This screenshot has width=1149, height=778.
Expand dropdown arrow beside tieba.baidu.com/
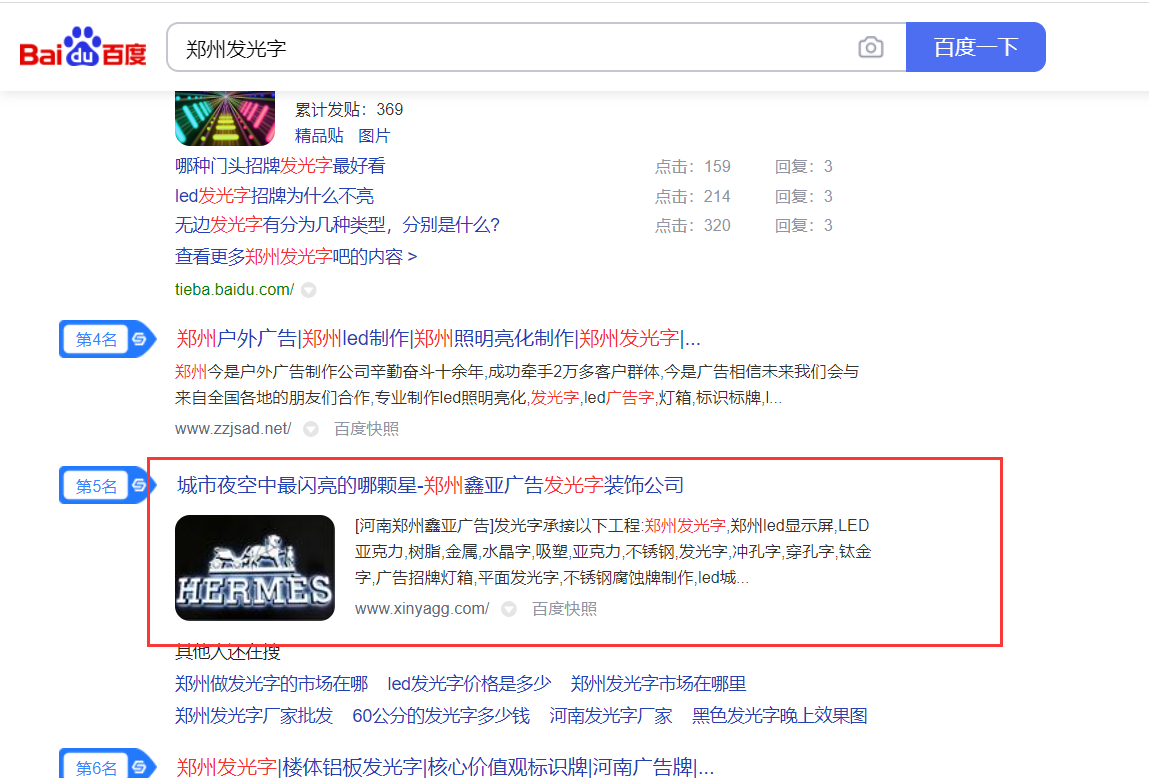pos(309,290)
